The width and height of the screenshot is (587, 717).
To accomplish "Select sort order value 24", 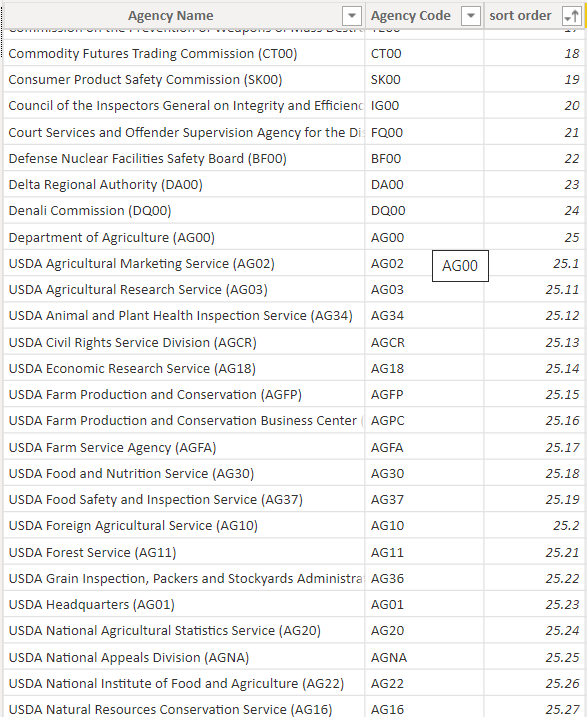I will pyautogui.click(x=534, y=211).
